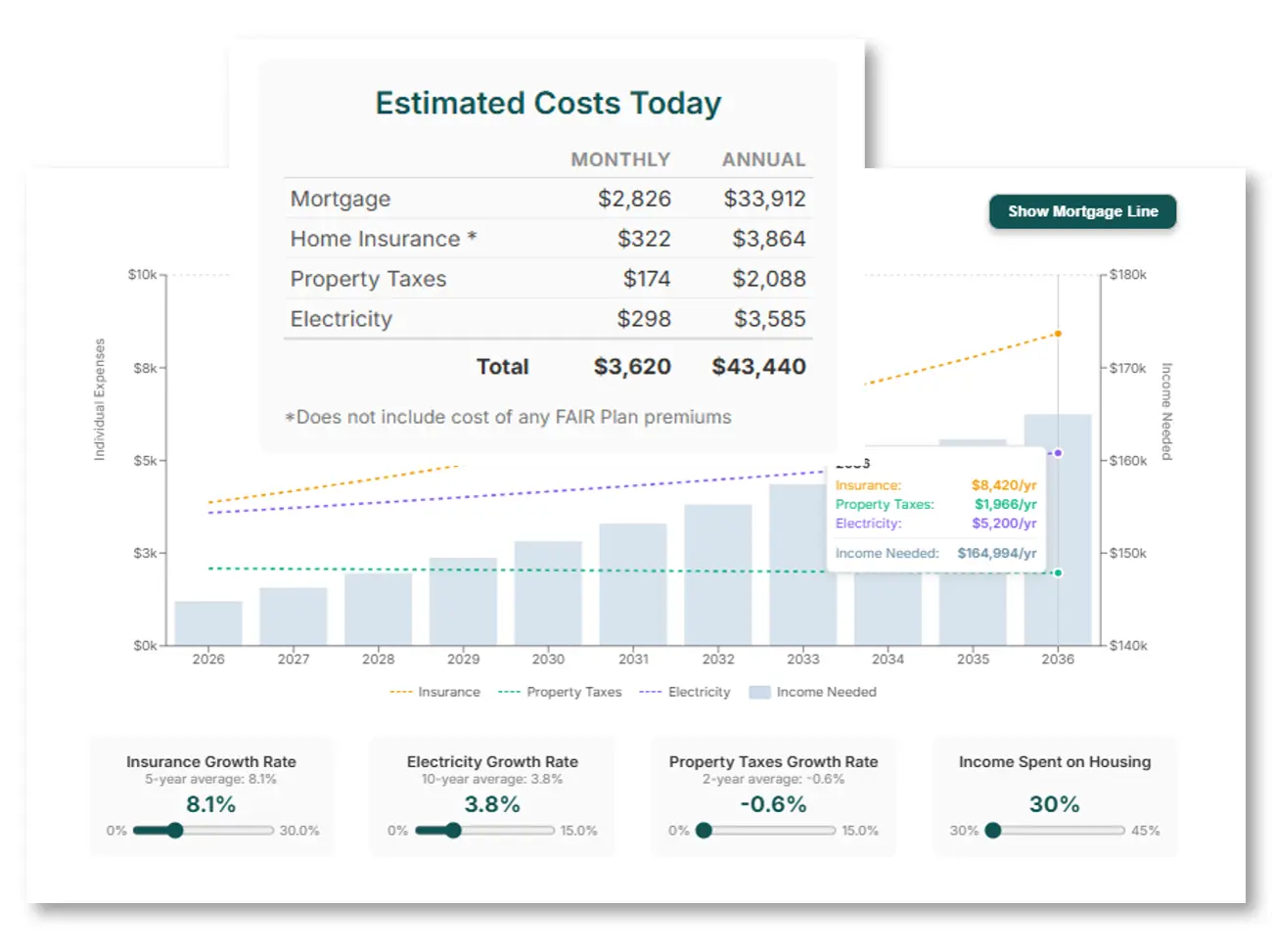The width and height of the screenshot is (1274, 952).
Task: Toggle the Insurance legend entry
Action: pos(435,692)
